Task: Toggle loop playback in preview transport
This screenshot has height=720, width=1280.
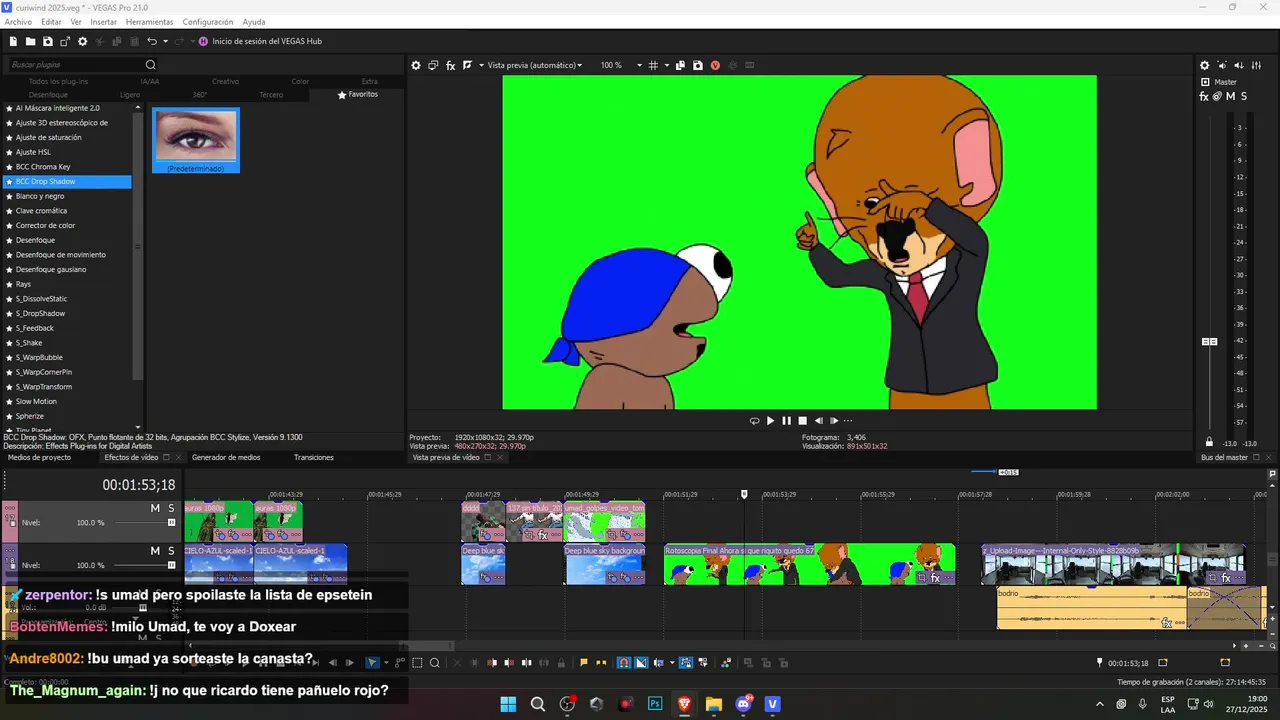Action: (x=754, y=421)
